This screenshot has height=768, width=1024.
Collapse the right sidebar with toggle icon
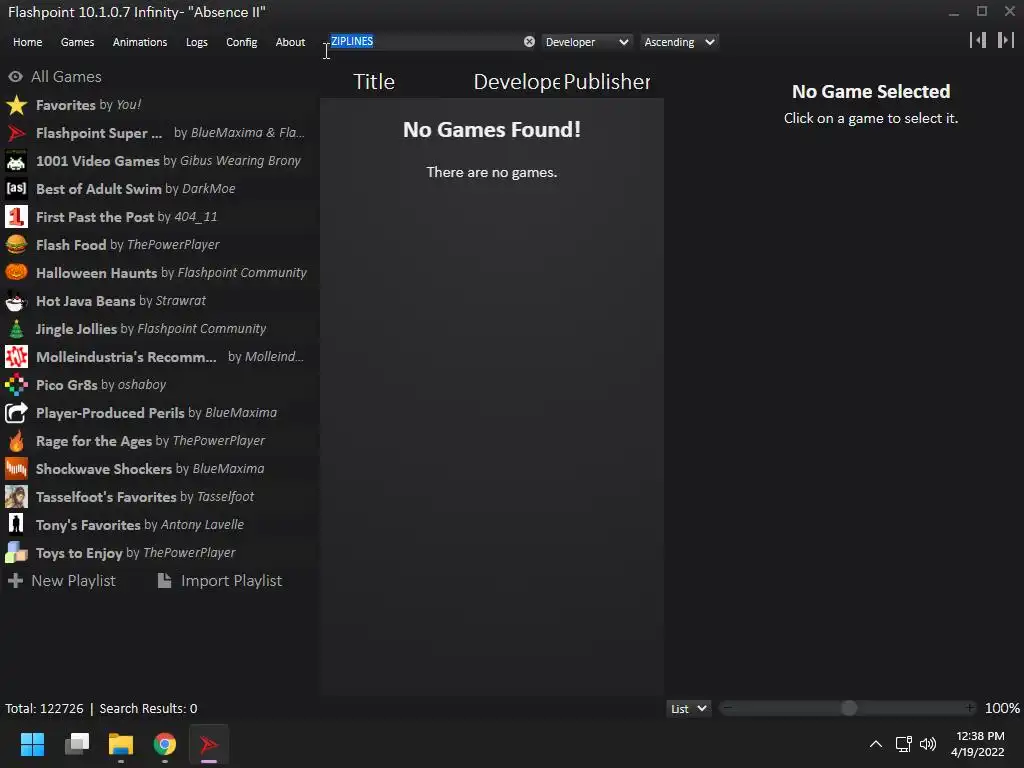pyautogui.click(x=1006, y=40)
